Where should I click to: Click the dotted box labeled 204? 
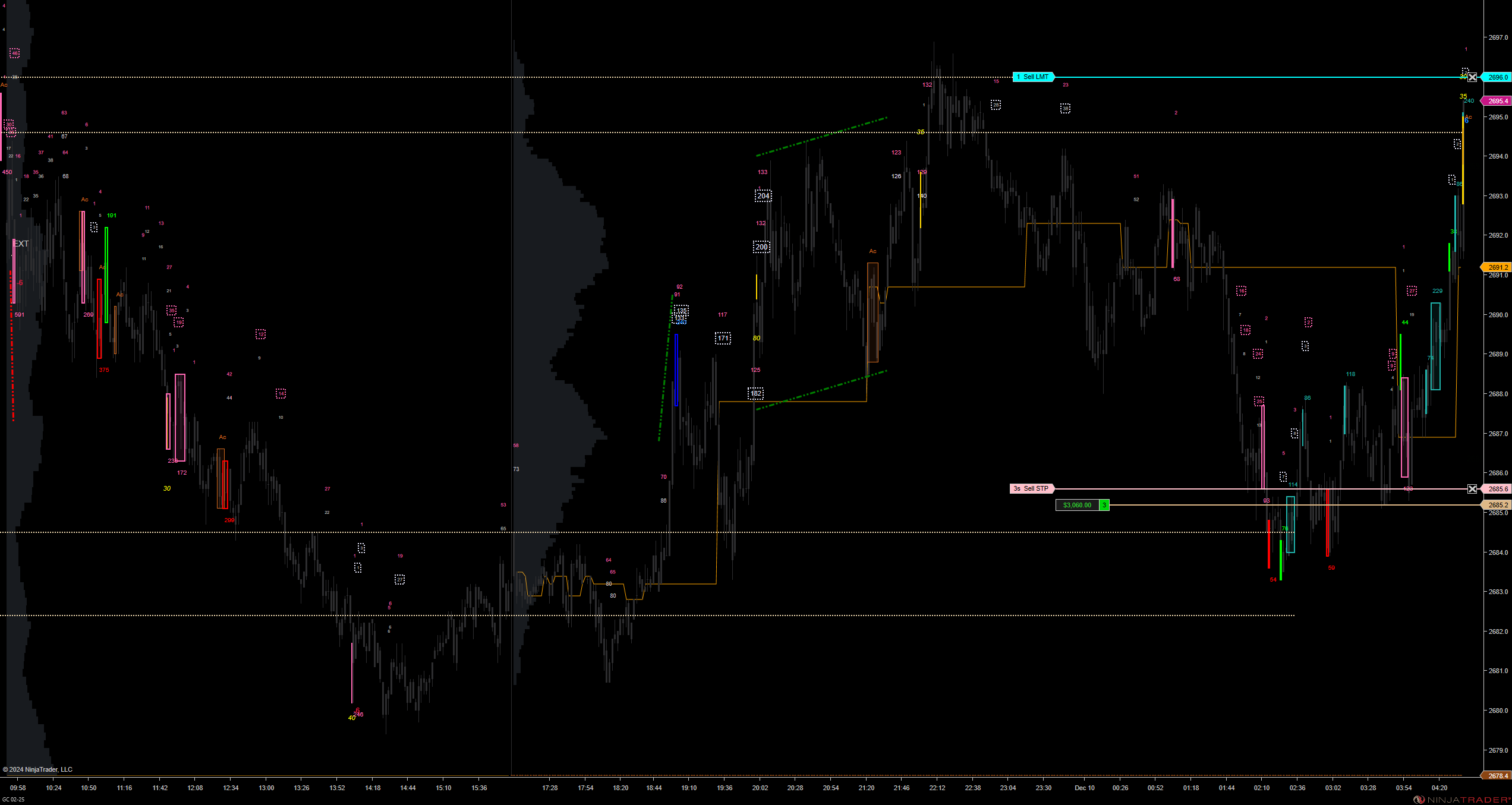click(763, 196)
